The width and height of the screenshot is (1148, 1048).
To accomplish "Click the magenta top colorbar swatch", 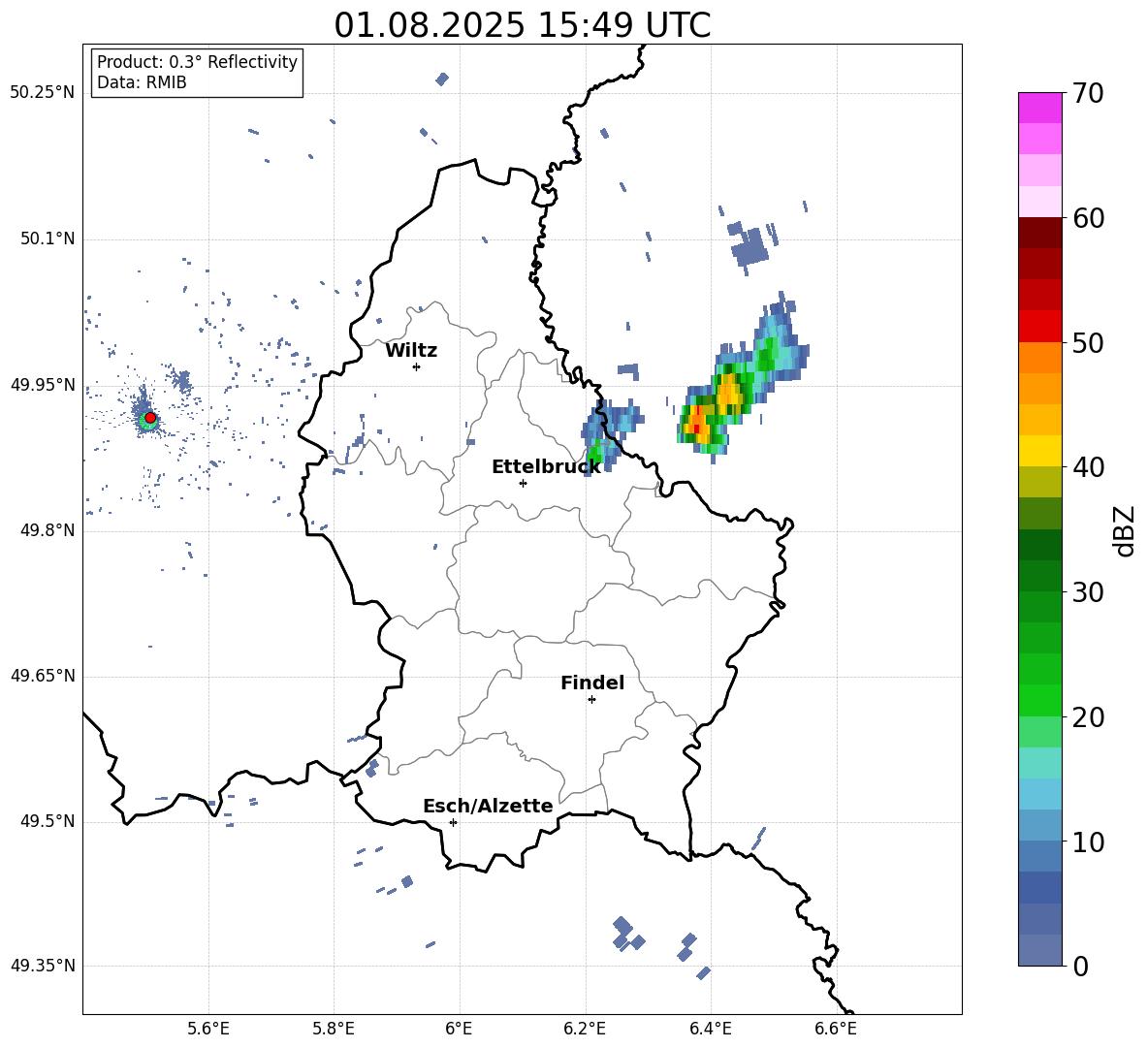I will [x=1039, y=109].
